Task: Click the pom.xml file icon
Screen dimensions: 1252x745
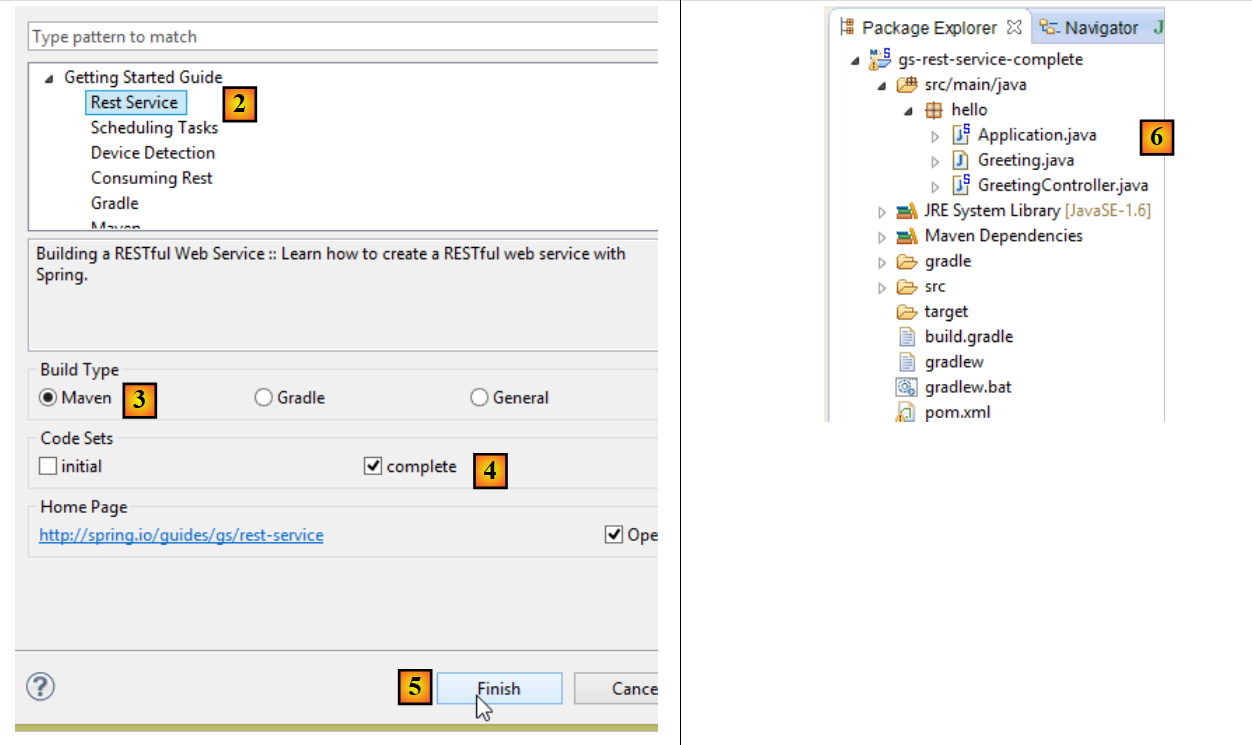Action: click(907, 412)
